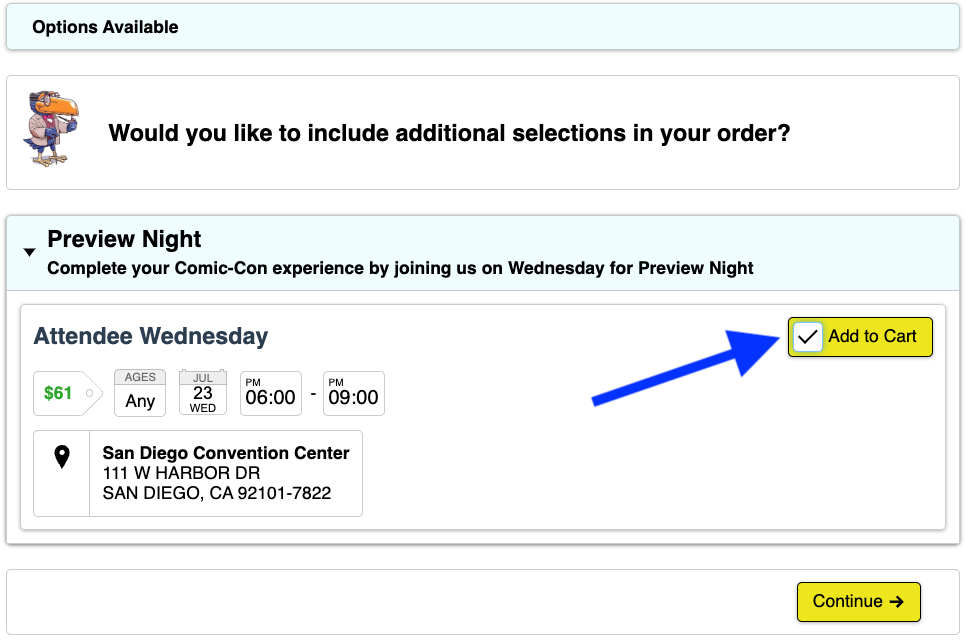Image resolution: width=966 pixels, height=642 pixels.
Task: Click the Preview Night subtitle description text
Action: tap(400, 268)
